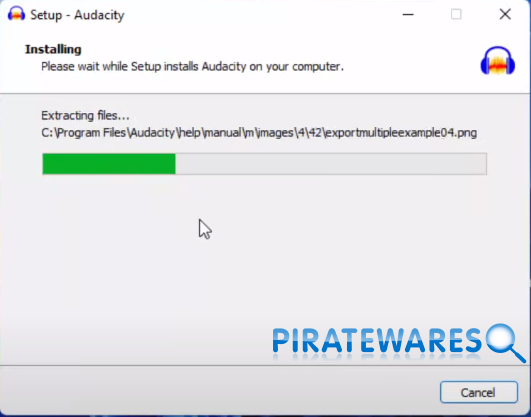Image resolution: width=531 pixels, height=417 pixels.
Task: Click the word "Audacity" in window title
Action: [x=99, y=16]
